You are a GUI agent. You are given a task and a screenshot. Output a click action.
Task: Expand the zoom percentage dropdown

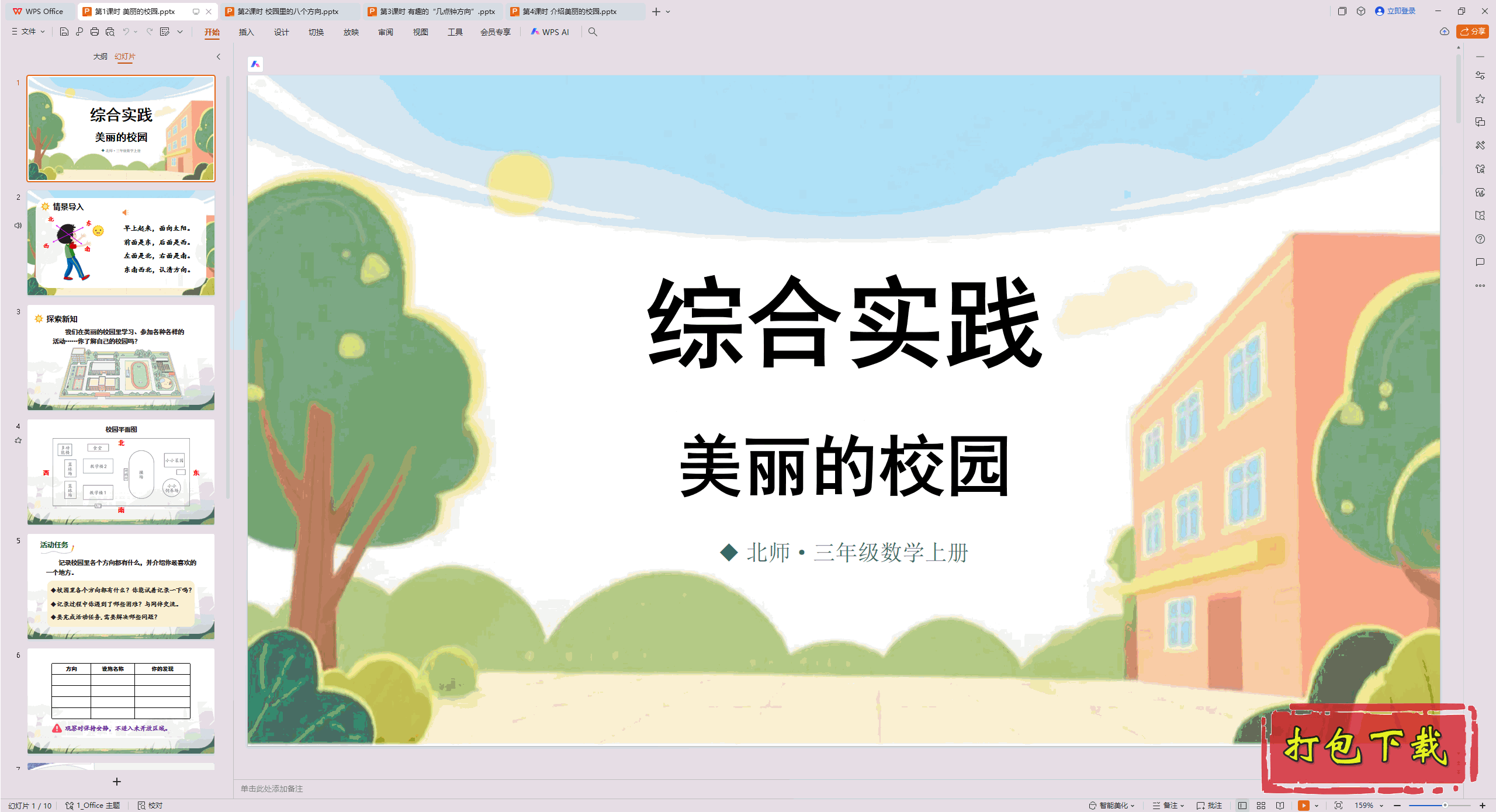1381,805
